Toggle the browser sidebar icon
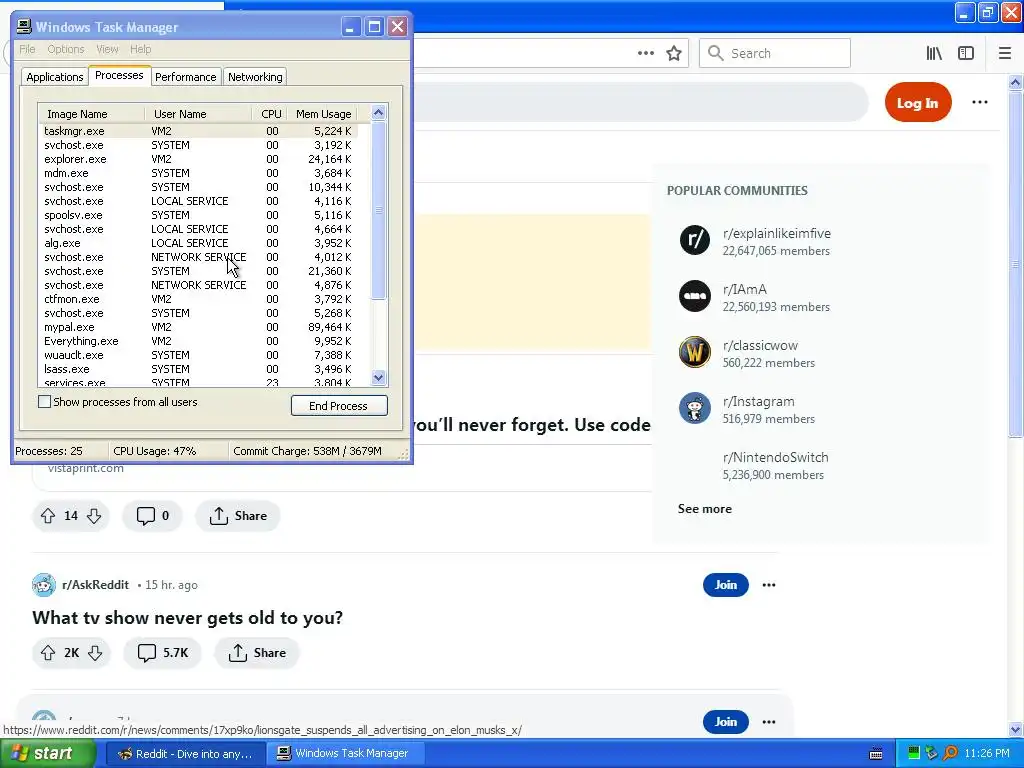Viewport: 1024px width, 768px height. [x=966, y=54]
